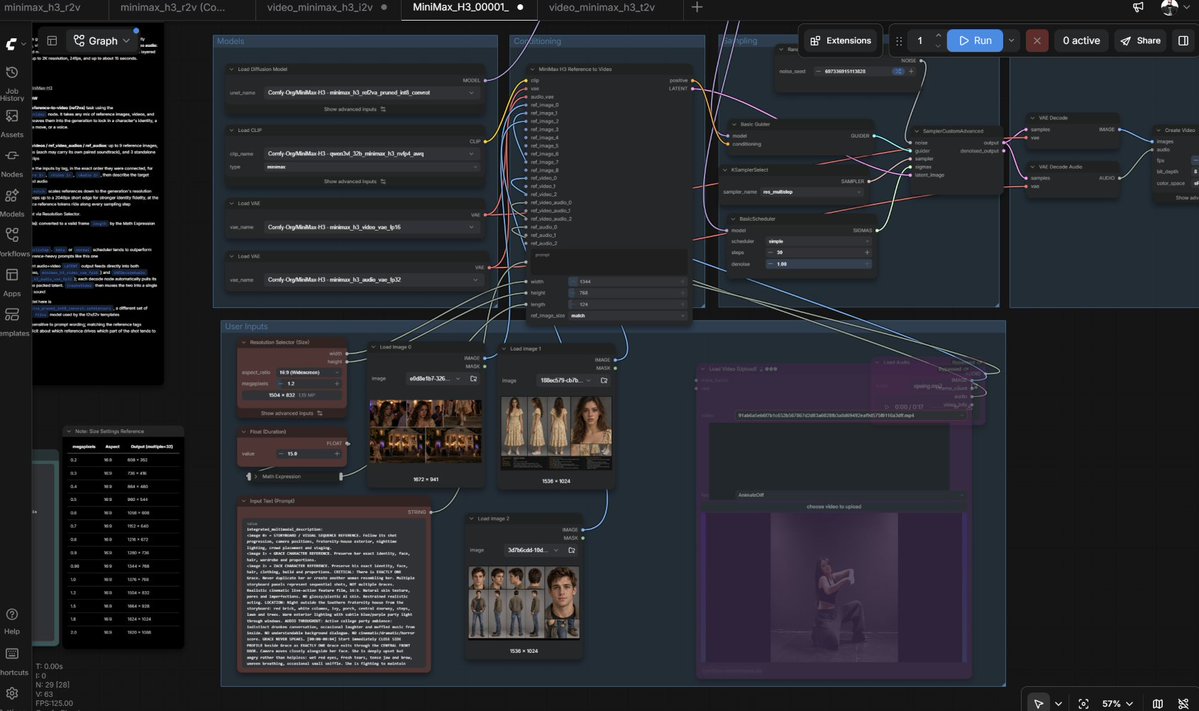
Task: Open the Models sidebar panel
Action: pyautogui.click(x=12, y=203)
